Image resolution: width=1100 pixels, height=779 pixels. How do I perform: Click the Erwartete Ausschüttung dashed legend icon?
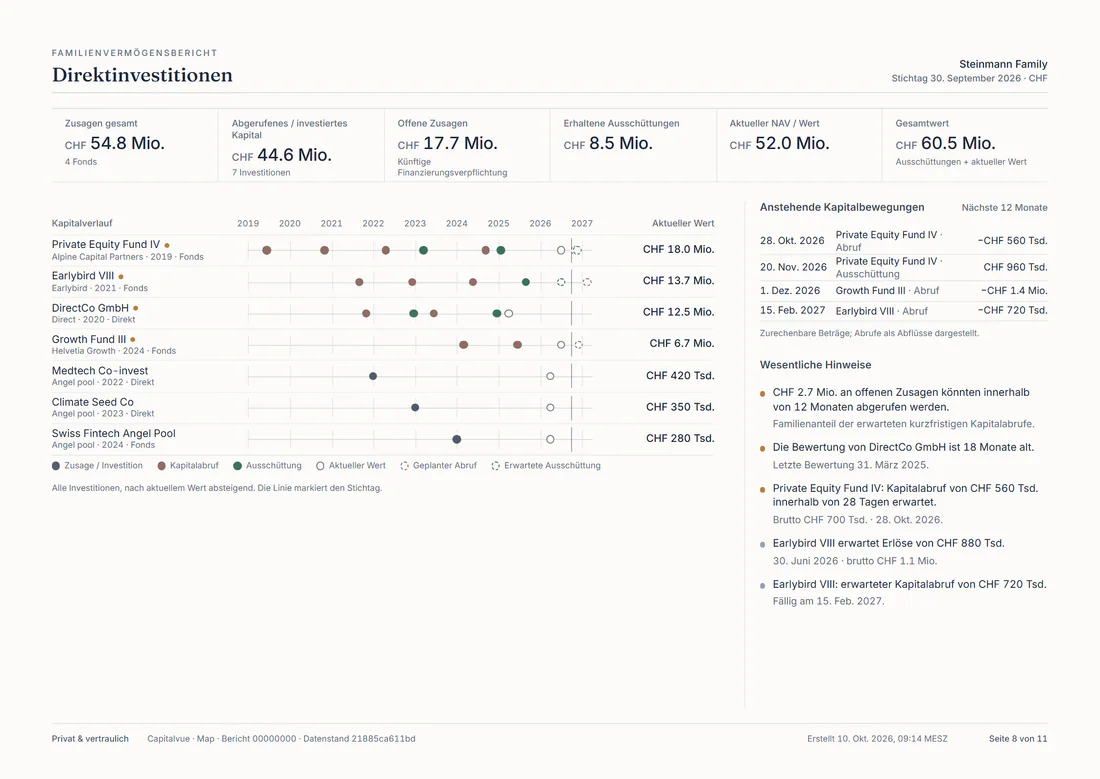tap(496, 466)
